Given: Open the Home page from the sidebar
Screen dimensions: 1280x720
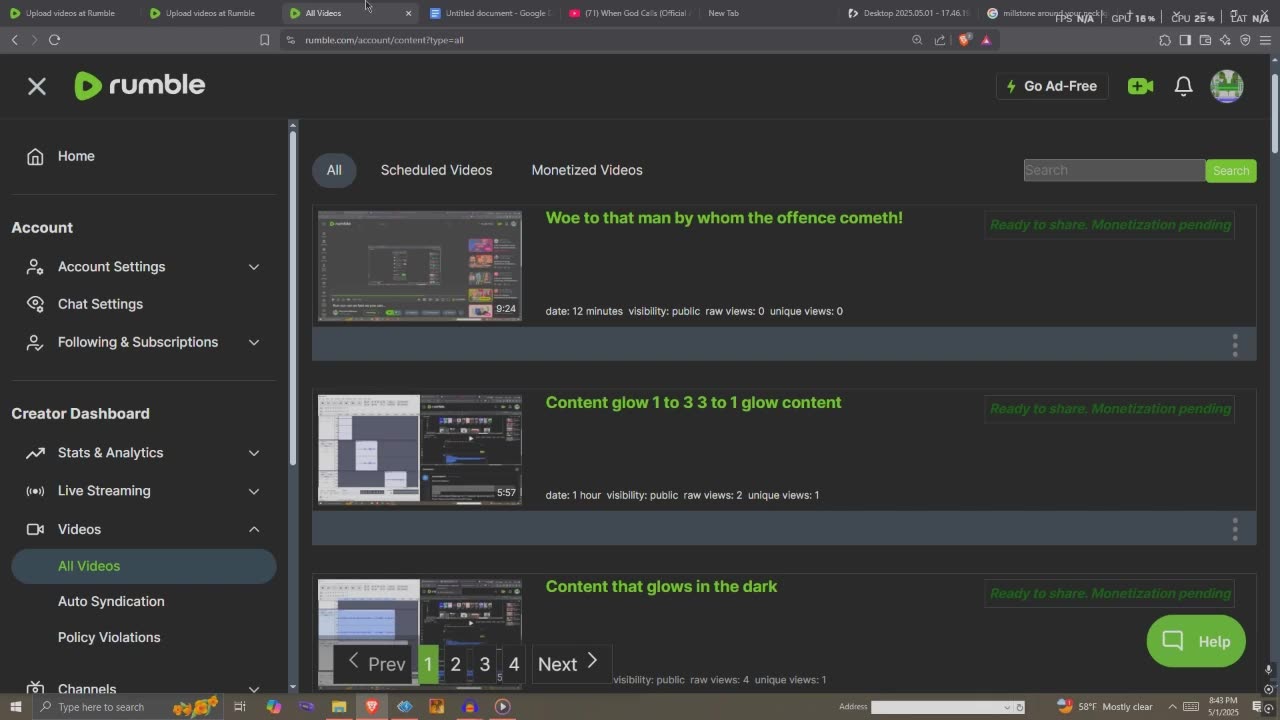Looking at the screenshot, I should [x=76, y=156].
